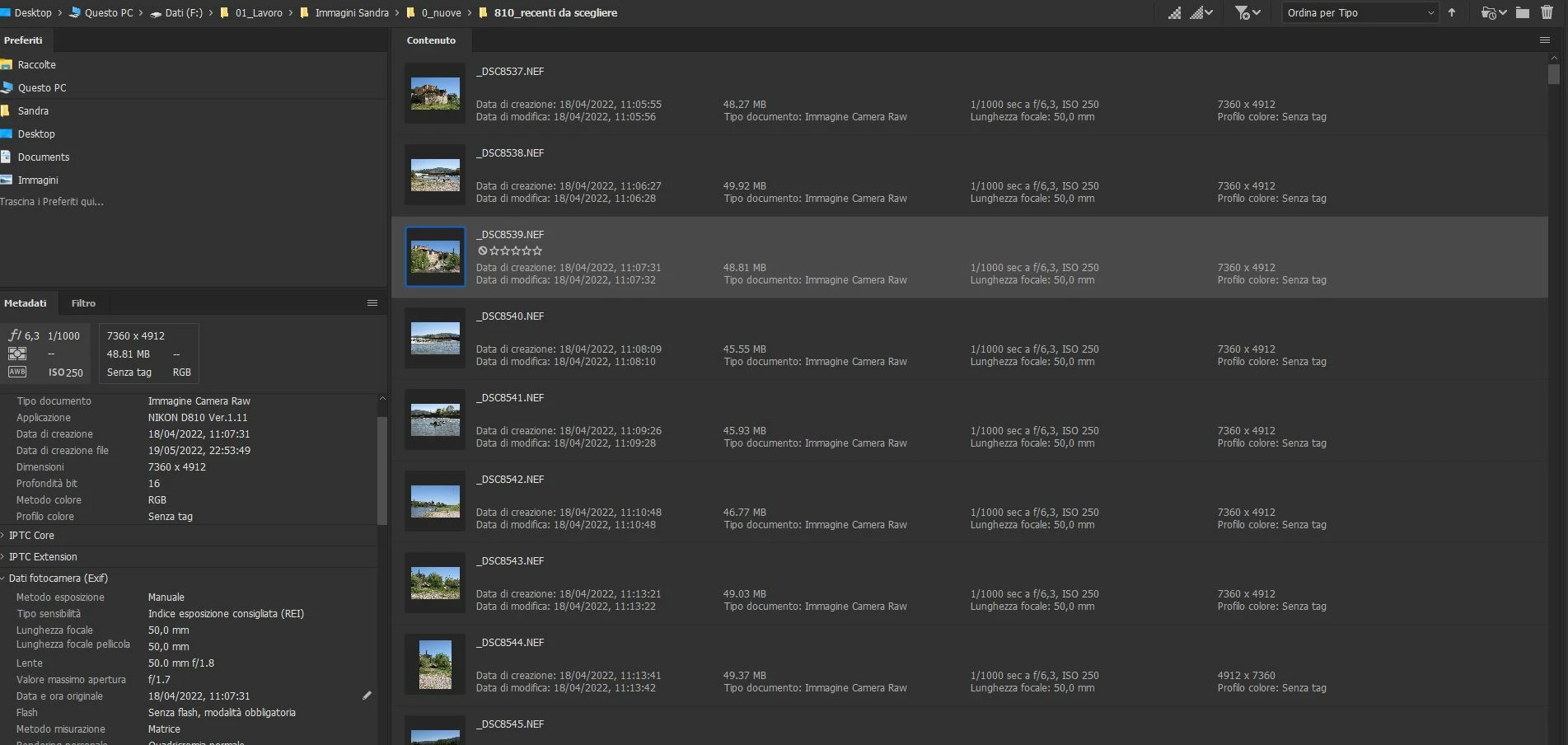Give _DSC8539.NEF a five-star rating
This screenshot has height=745, width=1568.
point(538,251)
